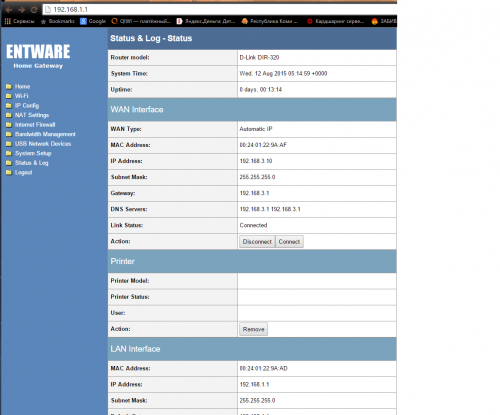
Task: Click the browser forward arrow icon
Action: [21, 10]
